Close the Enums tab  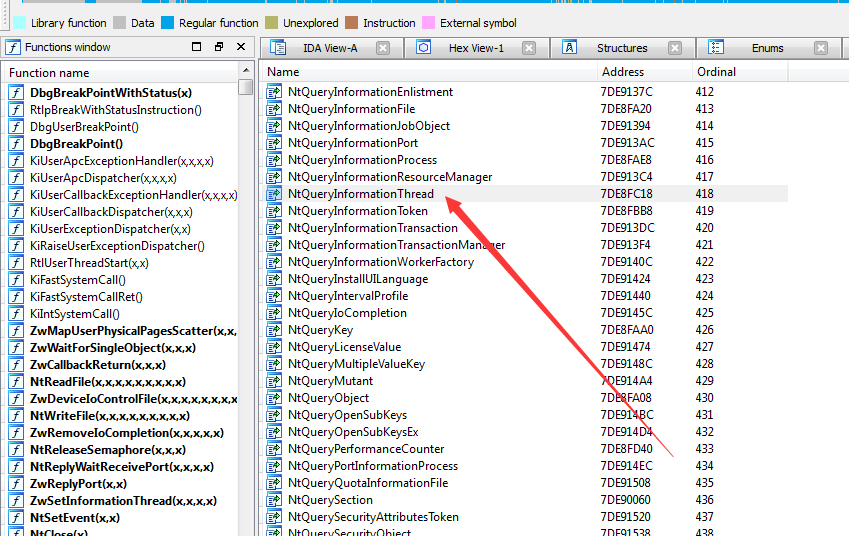point(821,48)
